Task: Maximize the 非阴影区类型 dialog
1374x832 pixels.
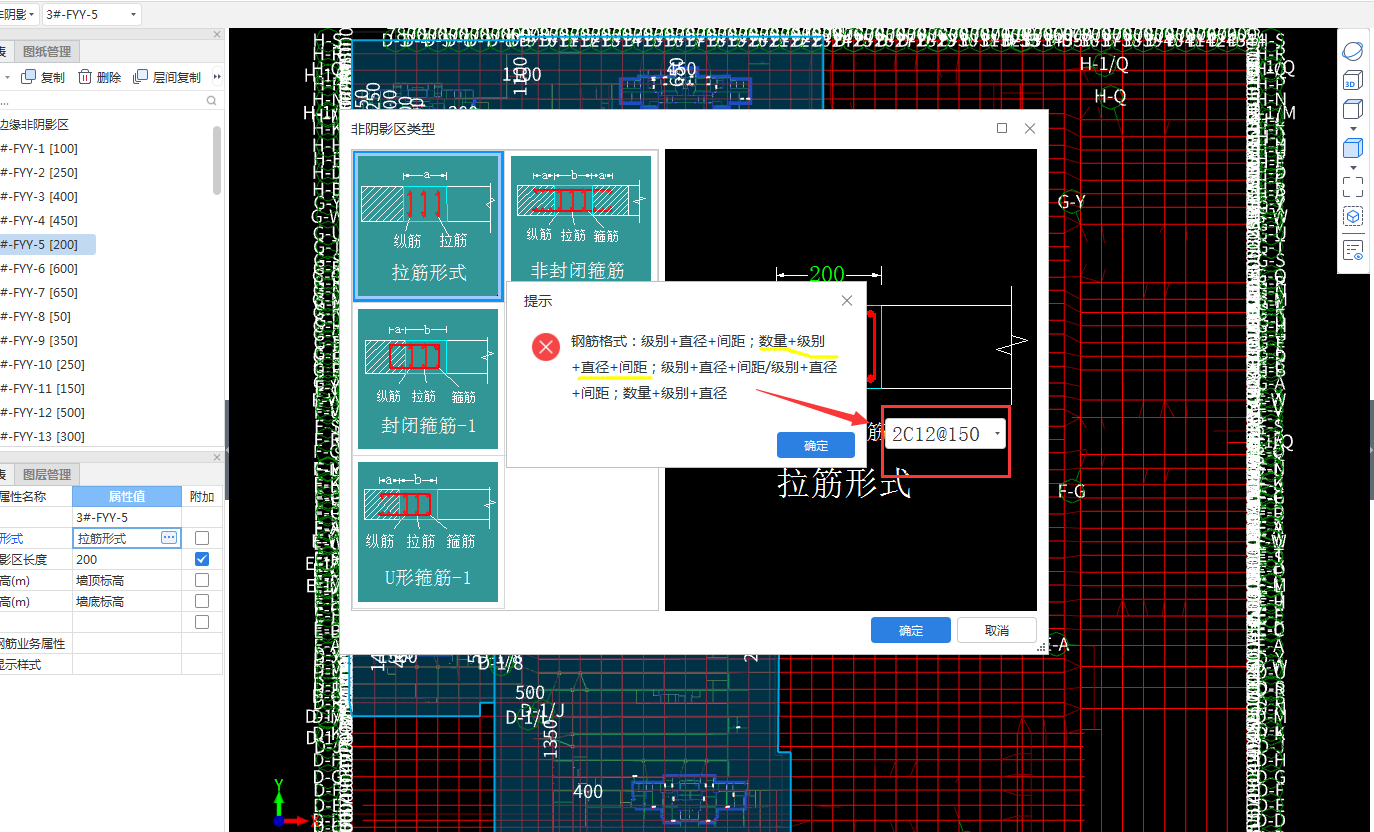Action: pos(1002,128)
